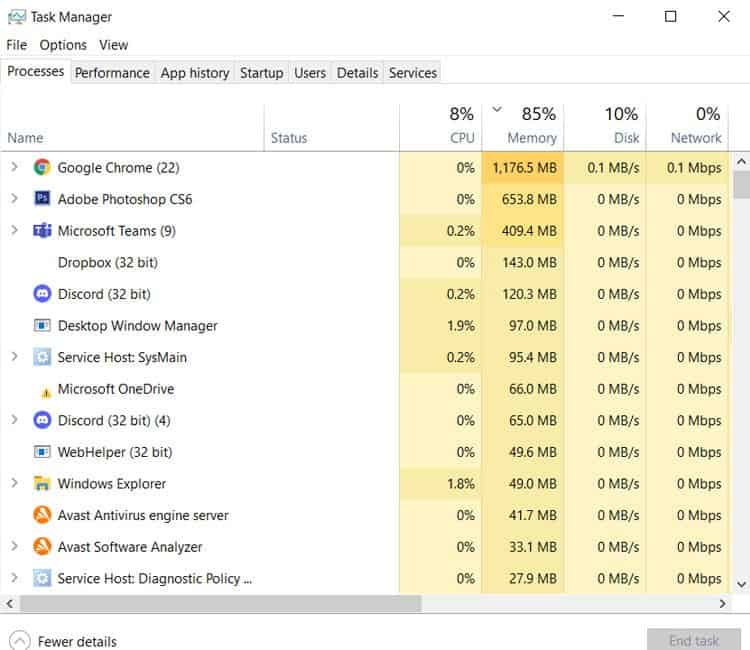Click the Microsoft OneDrive warning icon
The height and width of the screenshot is (650, 750).
46,393
